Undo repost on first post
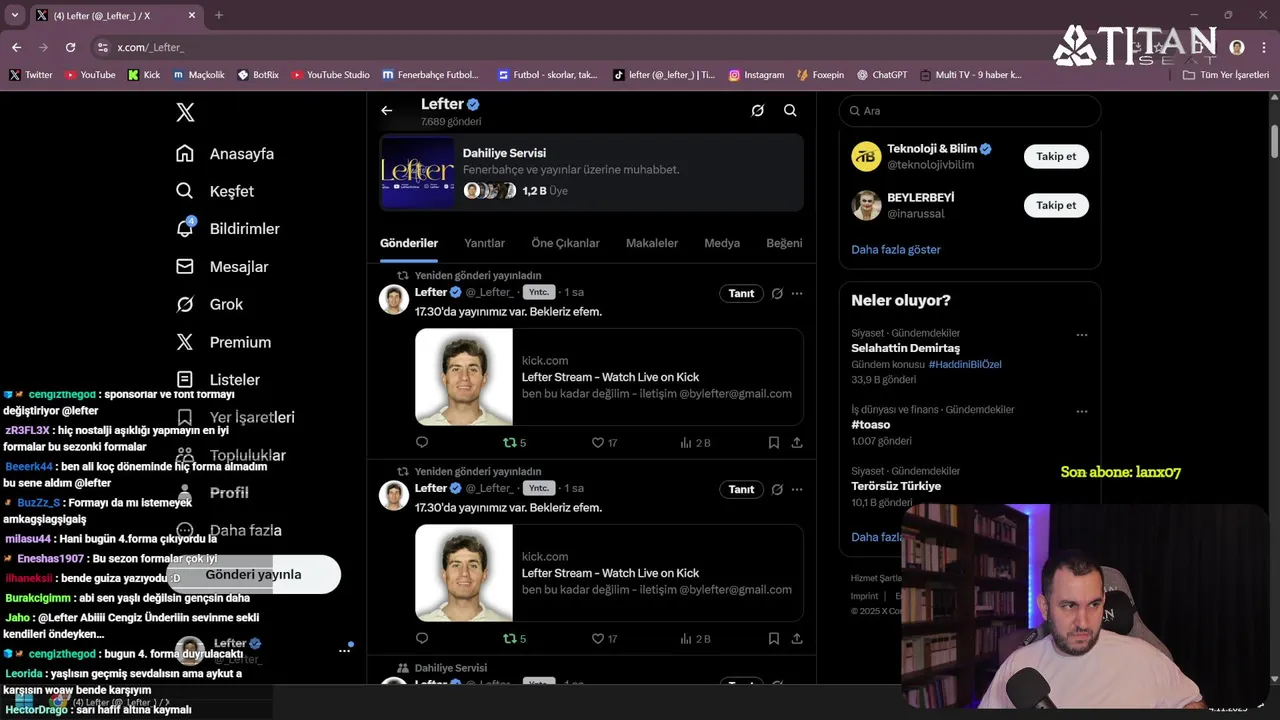Screen dimensions: 1280x720 coord(514,442)
